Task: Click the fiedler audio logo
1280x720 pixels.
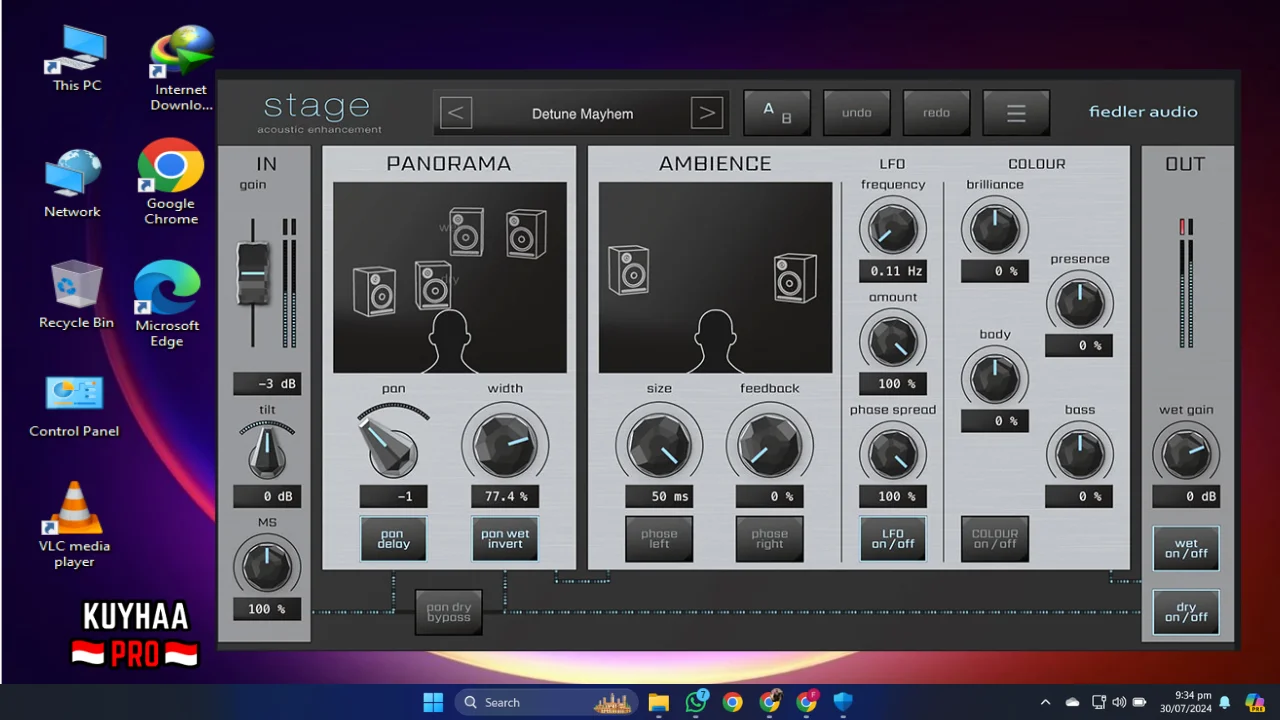Action: coord(1143,112)
